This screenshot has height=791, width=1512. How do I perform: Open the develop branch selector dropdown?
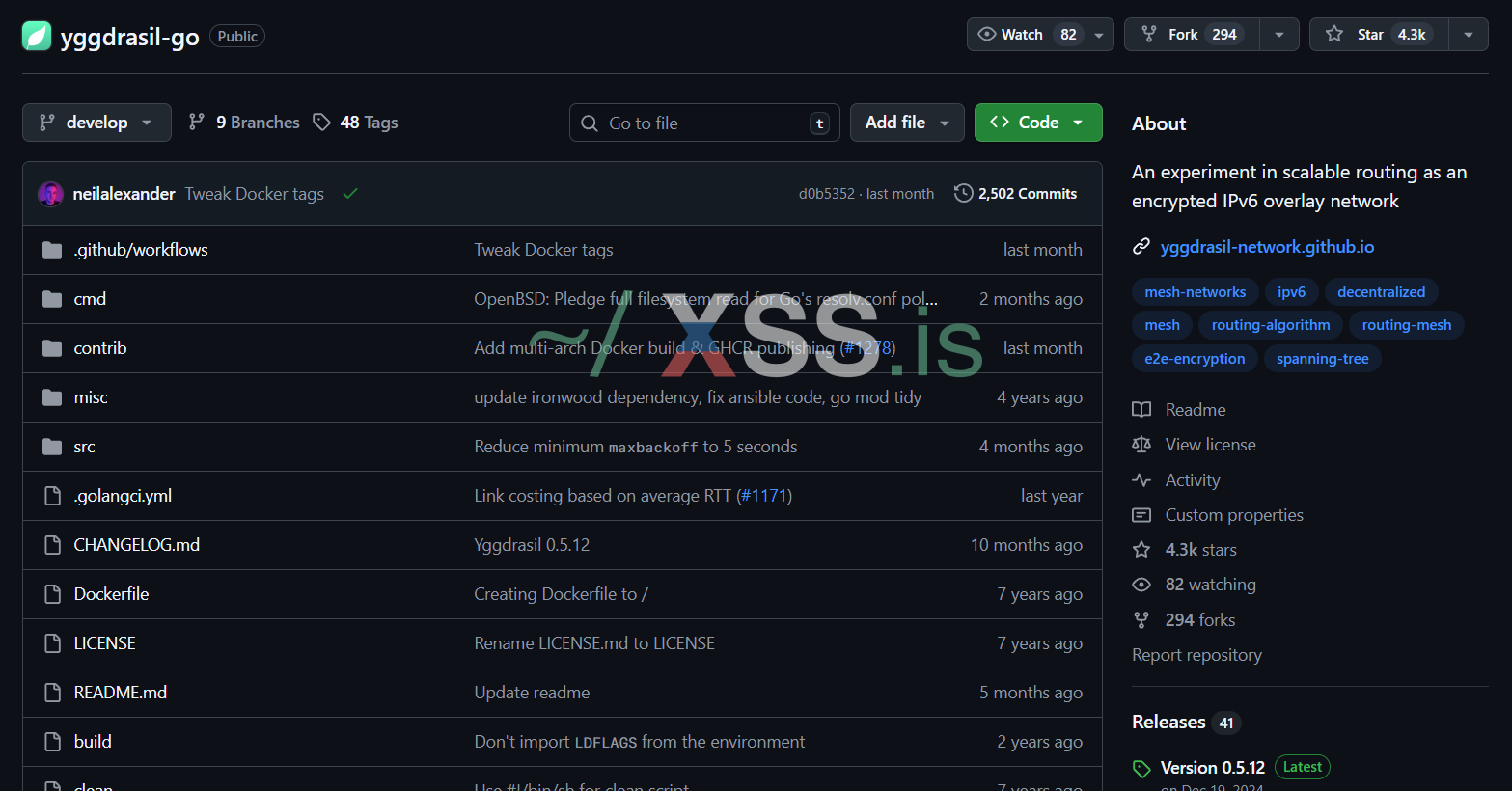pos(96,123)
